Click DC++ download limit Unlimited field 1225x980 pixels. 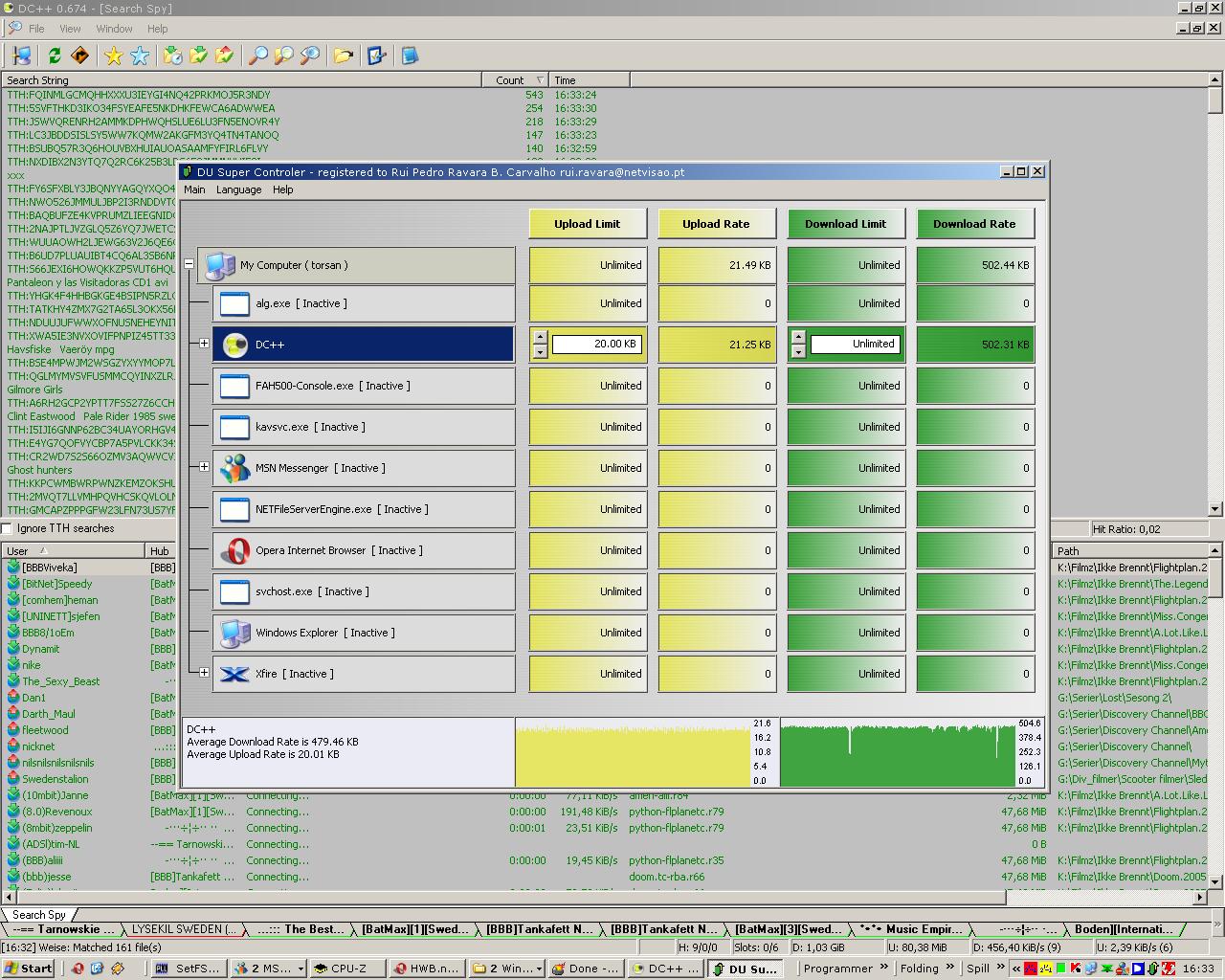(855, 344)
